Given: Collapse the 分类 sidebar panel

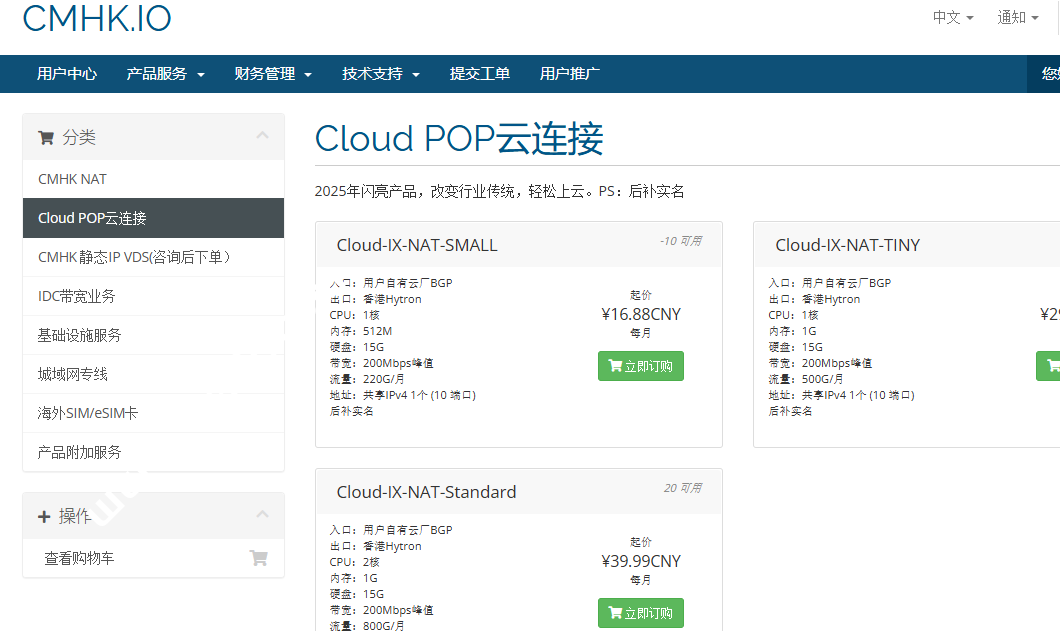Looking at the screenshot, I should click(x=262, y=135).
